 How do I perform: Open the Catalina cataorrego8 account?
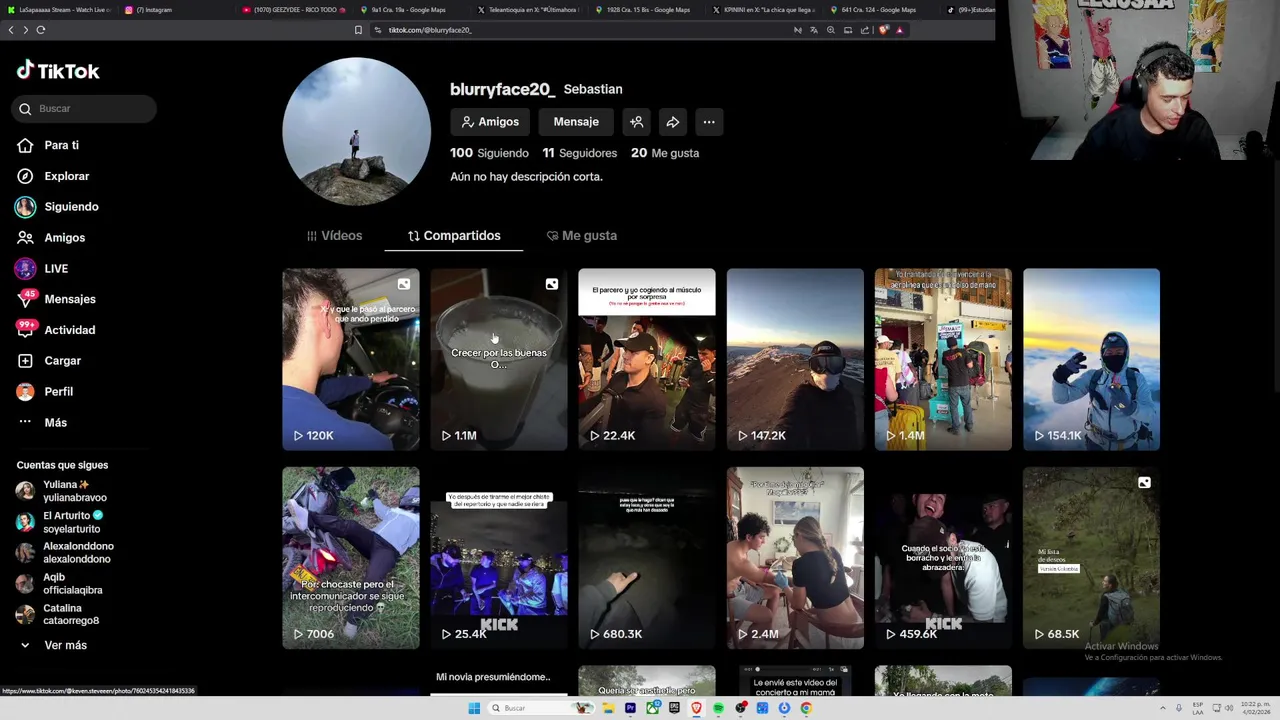pyautogui.click(x=57, y=614)
